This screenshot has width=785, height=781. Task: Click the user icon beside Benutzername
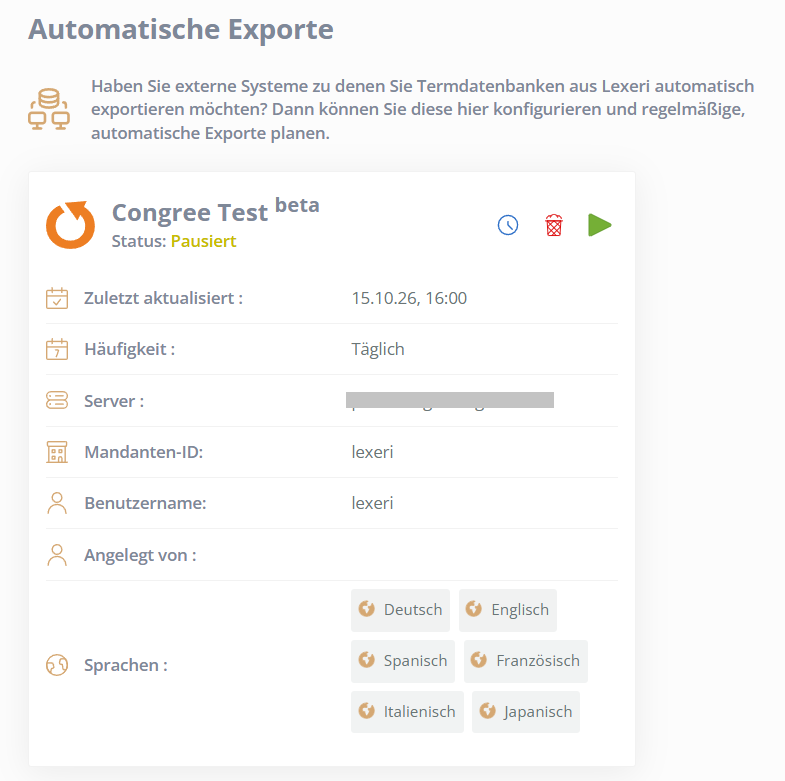point(57,503)
